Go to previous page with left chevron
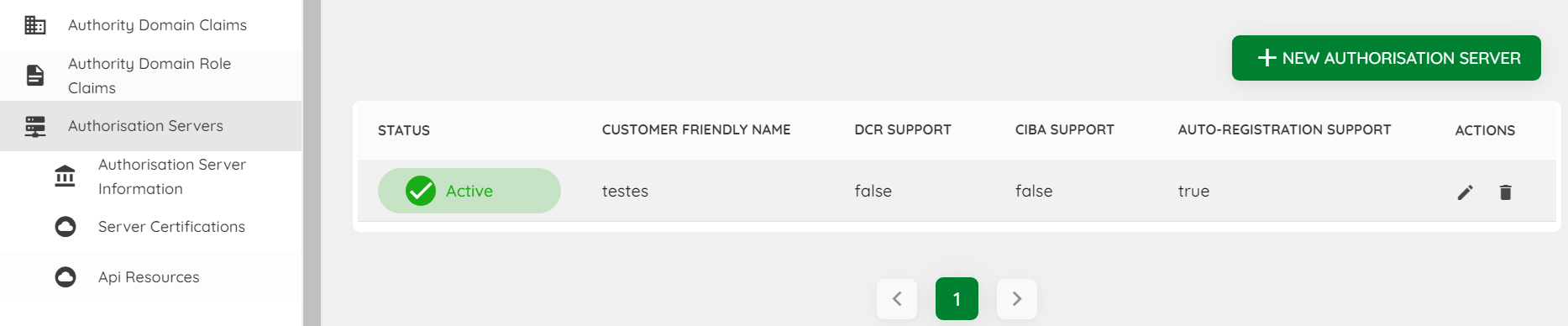The height and width of the screenshot is (326, 1568). coord(897,299)
